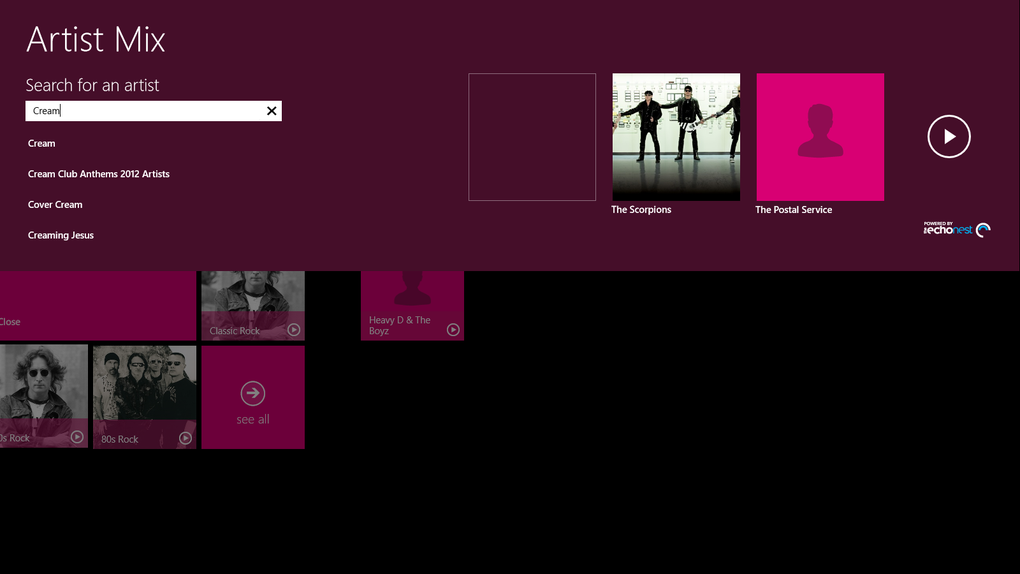Click the partially visible Close tile
The width and height of the screenshot is (1020, 574).
98,305
